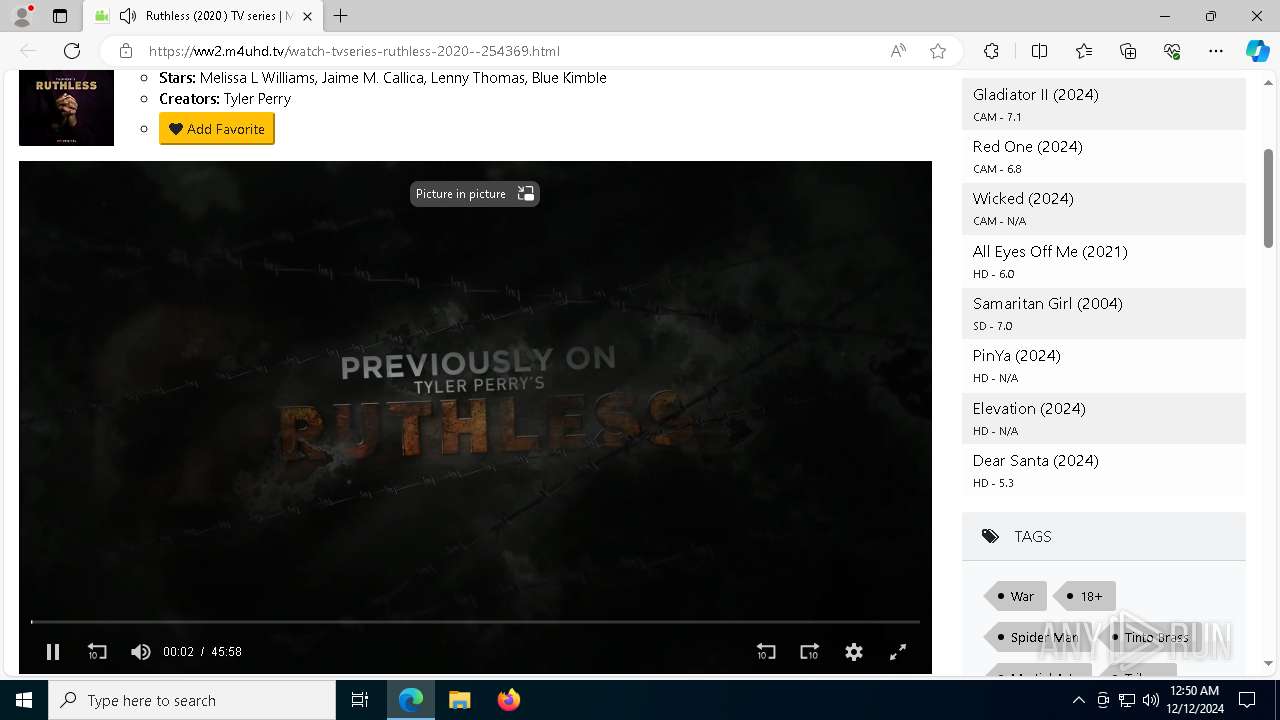
Task: Open Browser essentials heart icon
Action: click(x=1172, y=51)
